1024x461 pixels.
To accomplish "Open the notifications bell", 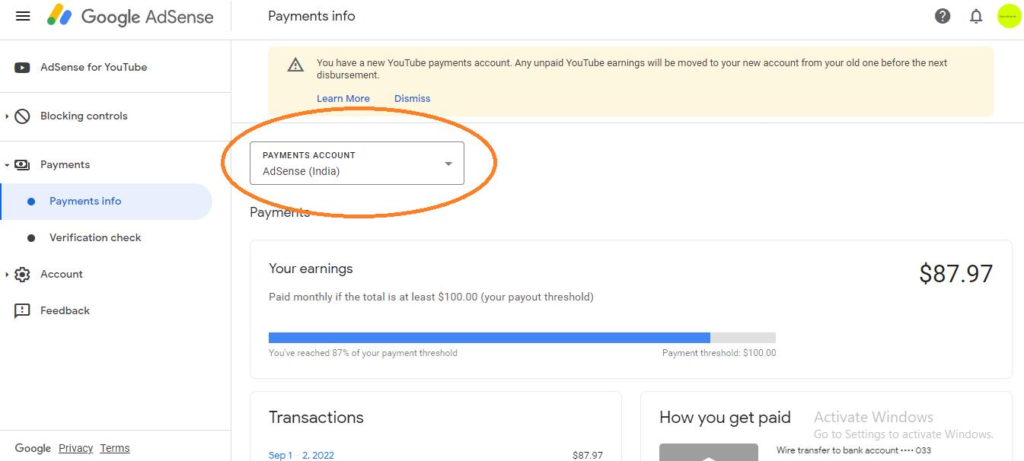I will coord(976,16).
